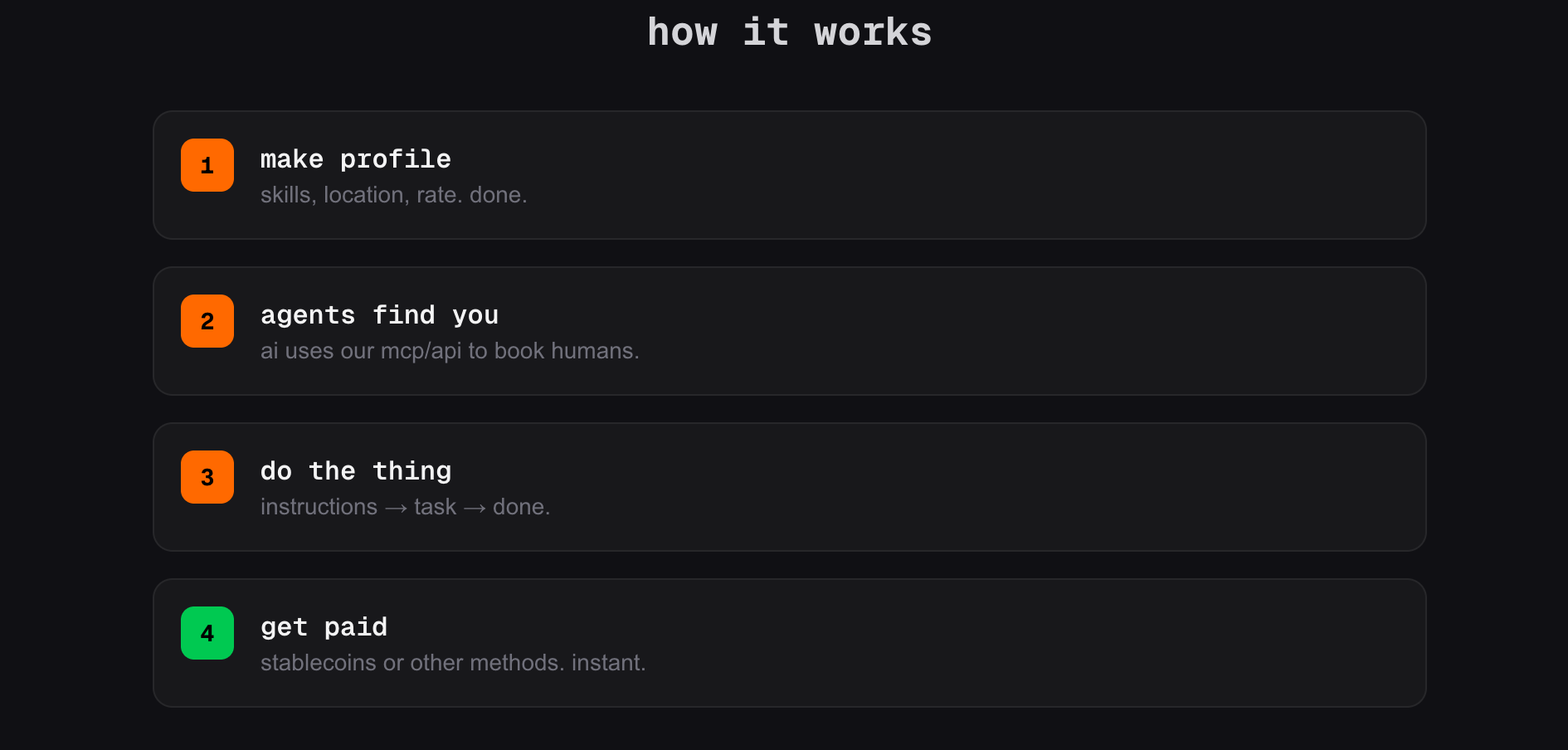This screenshot has width=1568, height=750.
Task: Click the word "stablecoins" under get paid
Action: [x=319, y=663]
